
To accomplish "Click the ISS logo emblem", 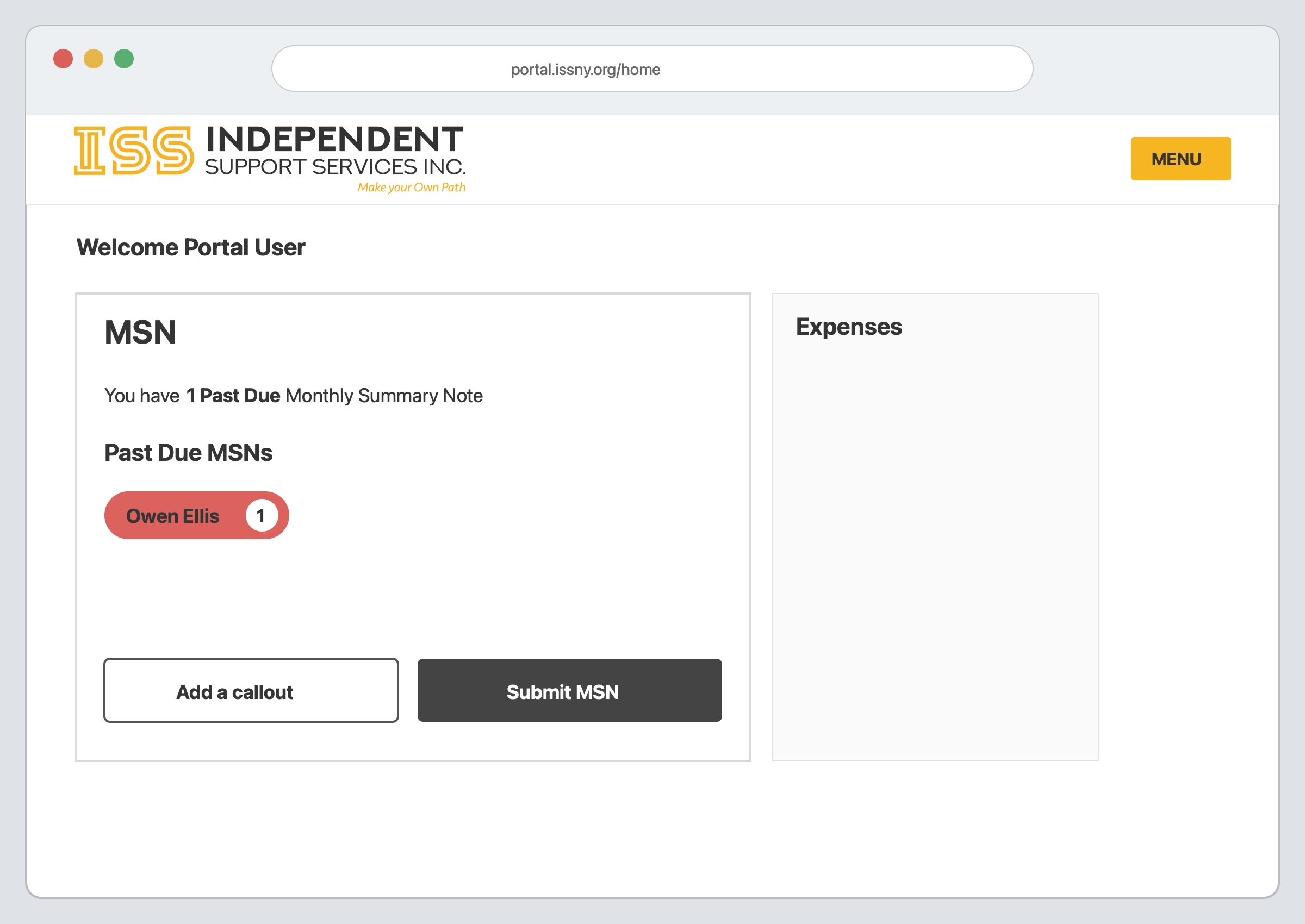I will point(134,150).
